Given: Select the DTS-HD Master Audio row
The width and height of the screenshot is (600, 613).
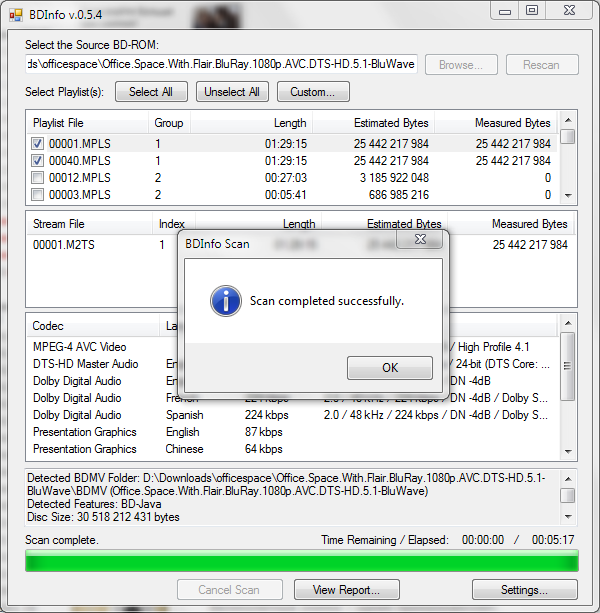Looking at the screenshot, I should [293, 364].
